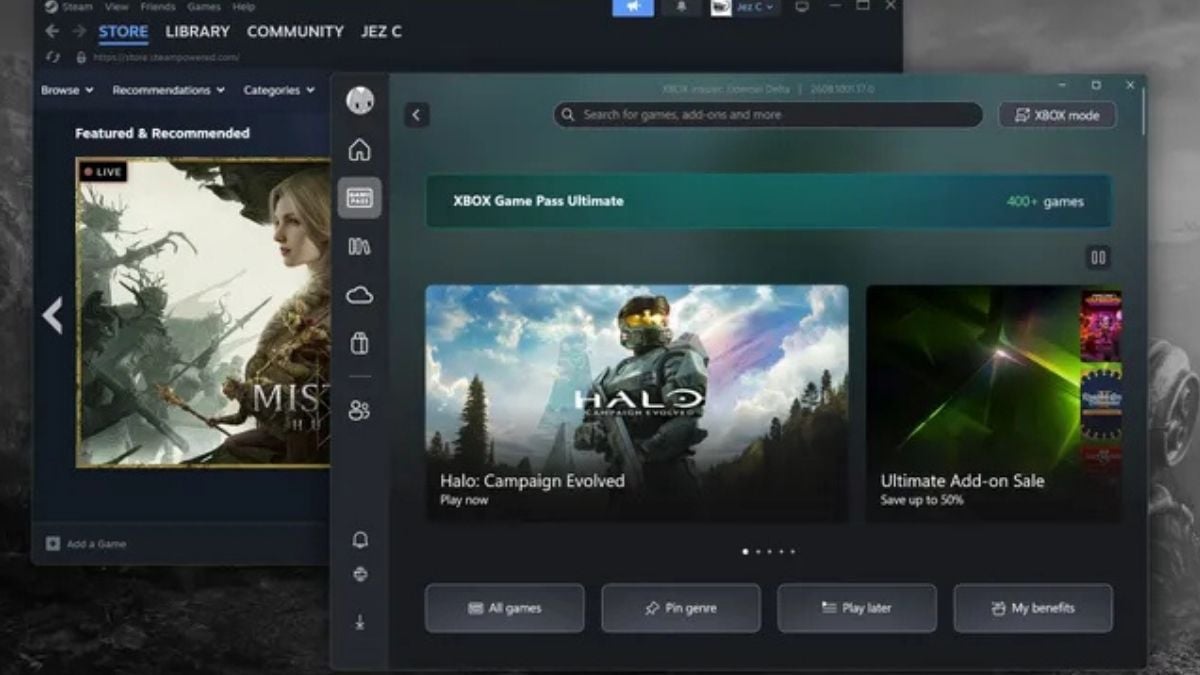This screenshot has height=675, width=1200.
Task: Click Featured & Recommended heading in Steam
Action: (162, 133)
